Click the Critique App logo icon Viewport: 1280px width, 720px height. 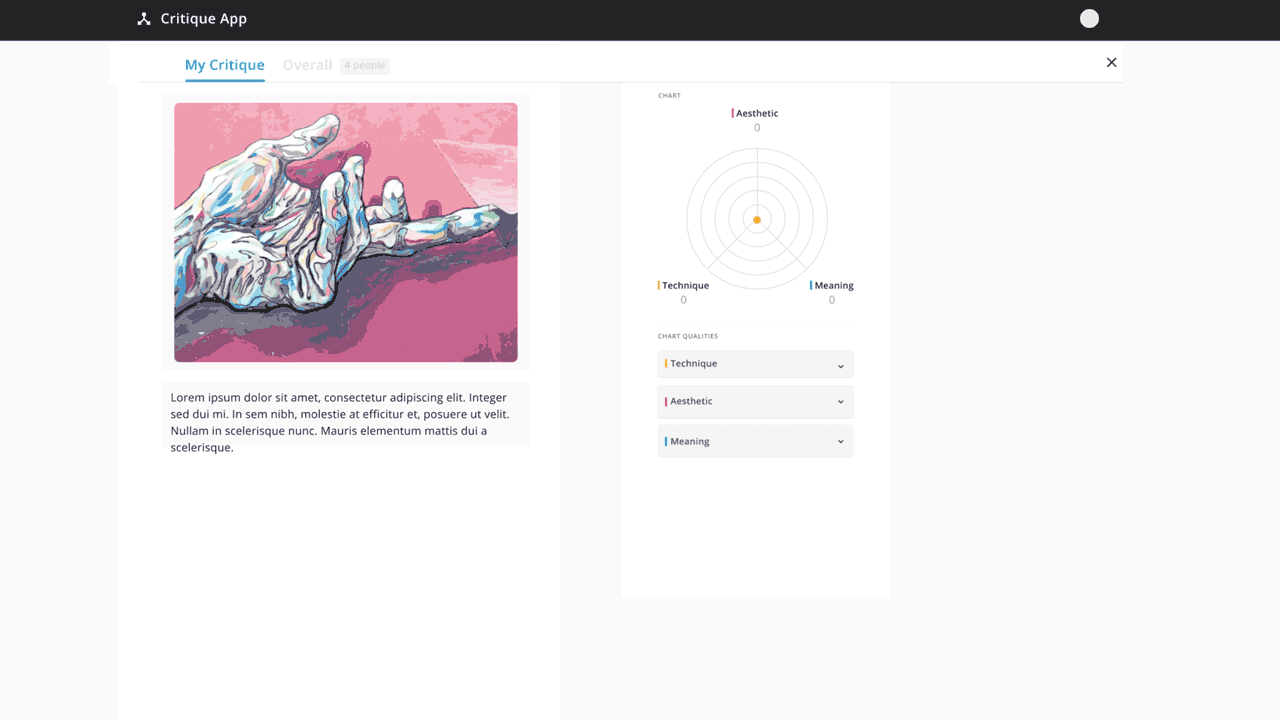click(x=144, y=19)
